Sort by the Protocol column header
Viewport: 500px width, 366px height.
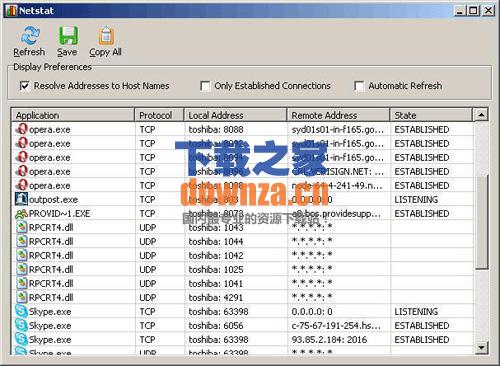coord(159,115)
